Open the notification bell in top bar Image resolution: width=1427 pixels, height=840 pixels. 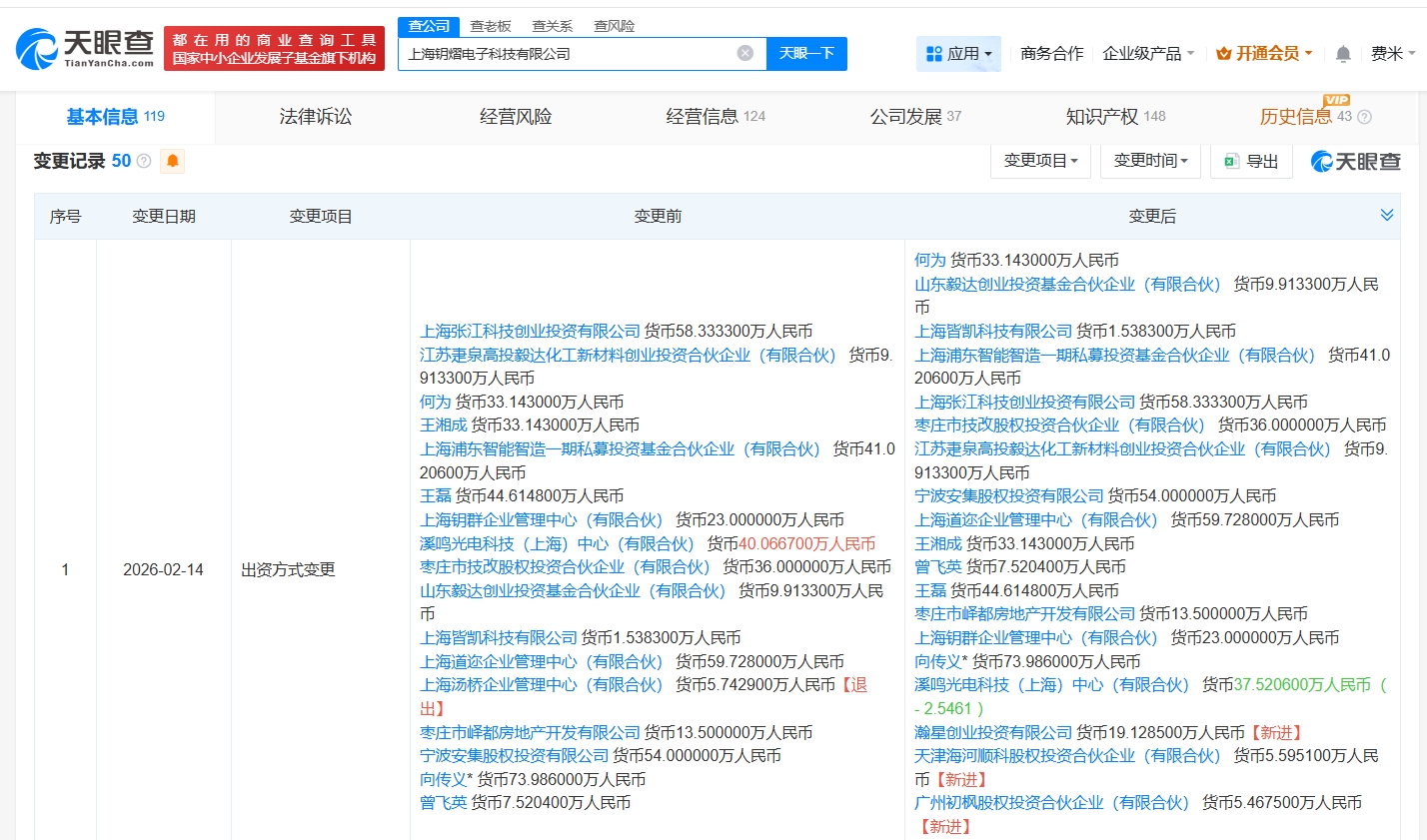(x=1343, y=54)
